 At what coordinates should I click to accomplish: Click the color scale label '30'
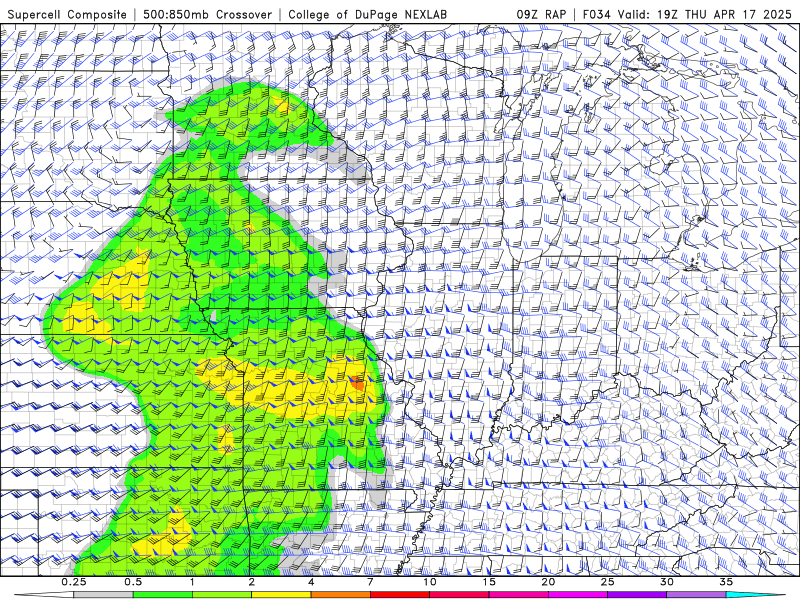click(x=666, y=582)
